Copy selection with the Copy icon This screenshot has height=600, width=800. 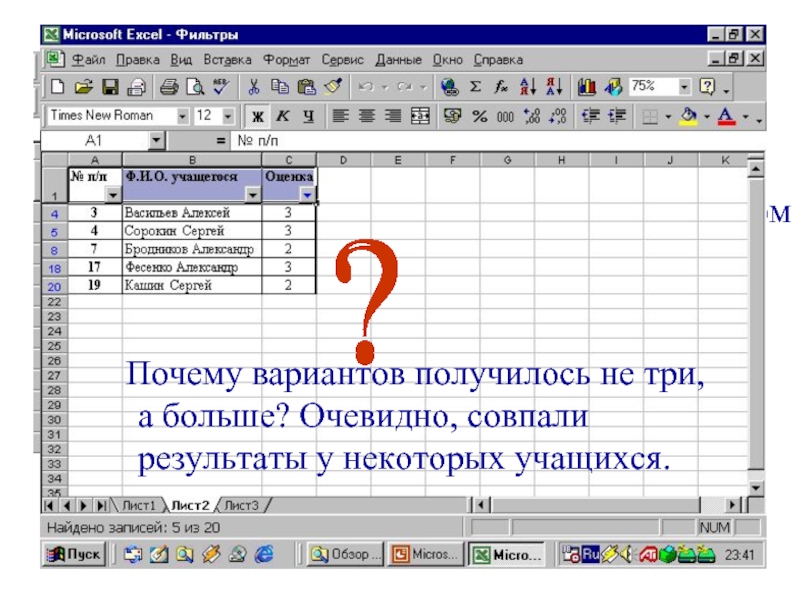[280, 87]
